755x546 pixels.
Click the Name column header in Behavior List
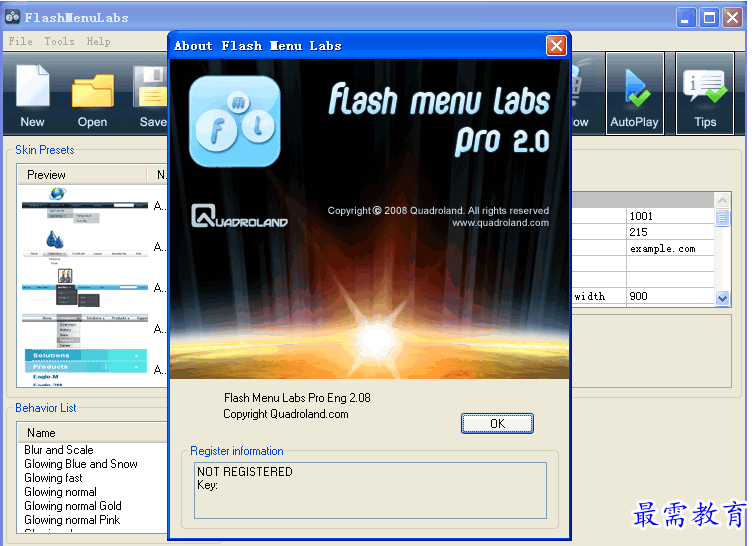point(92,433)
